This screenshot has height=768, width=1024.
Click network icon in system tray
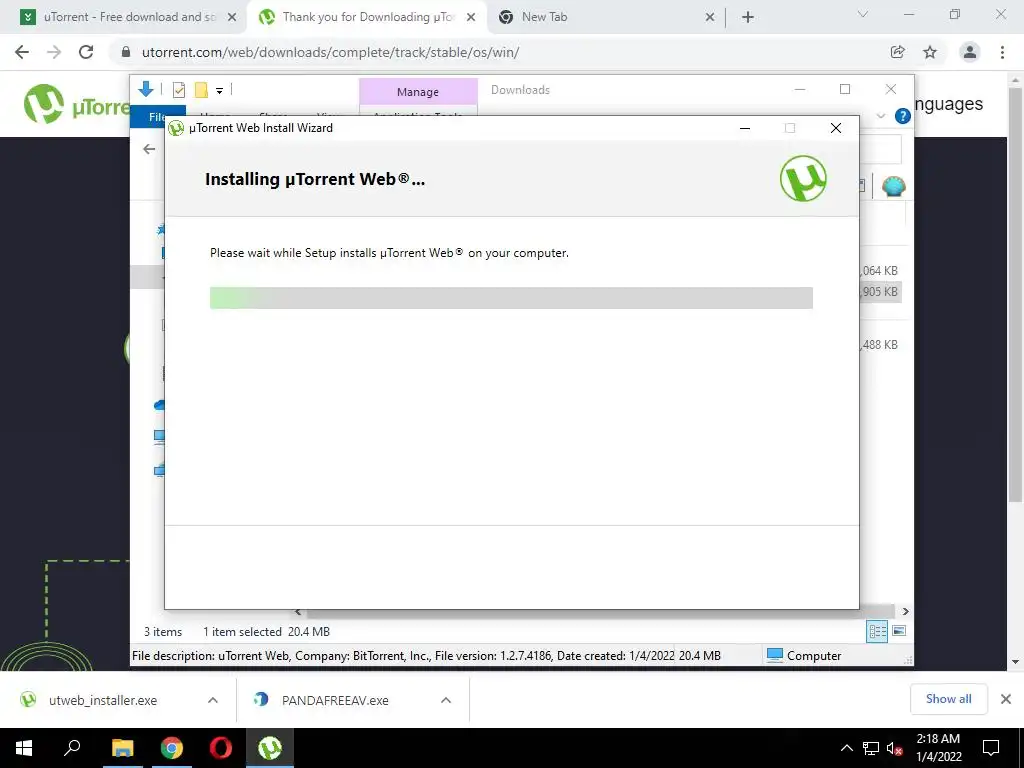point(871,748)
